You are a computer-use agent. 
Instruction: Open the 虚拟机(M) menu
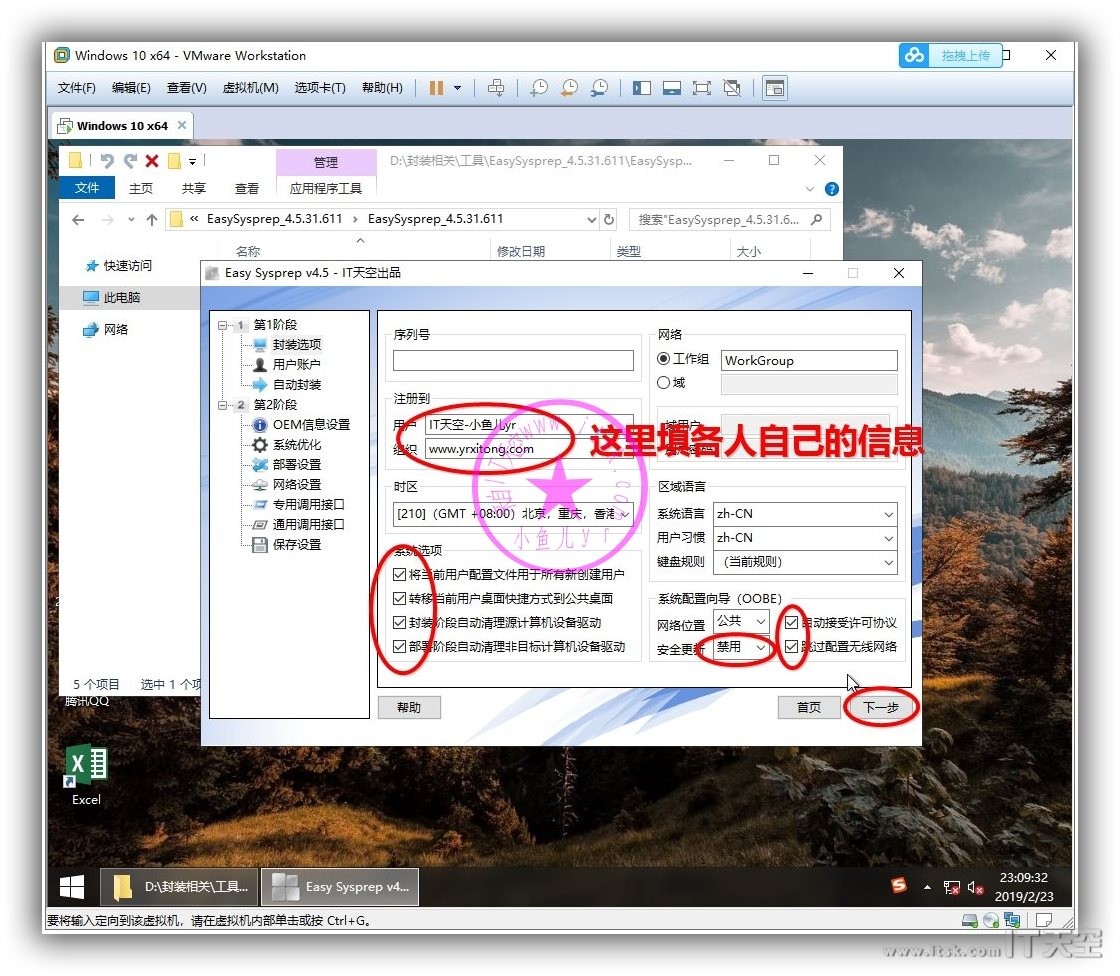tap(250, 88)
